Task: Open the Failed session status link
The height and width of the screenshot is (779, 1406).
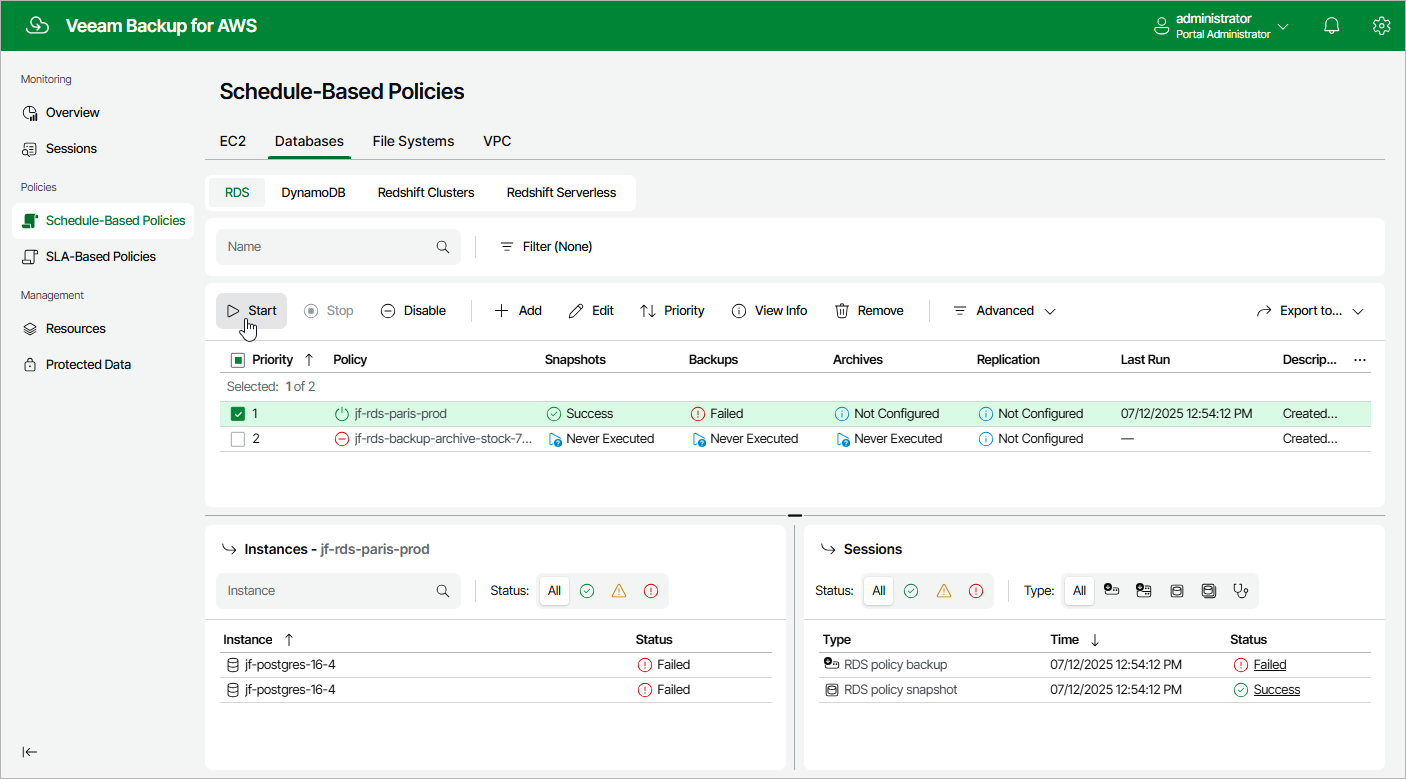Action: (x=1270, y=665)
